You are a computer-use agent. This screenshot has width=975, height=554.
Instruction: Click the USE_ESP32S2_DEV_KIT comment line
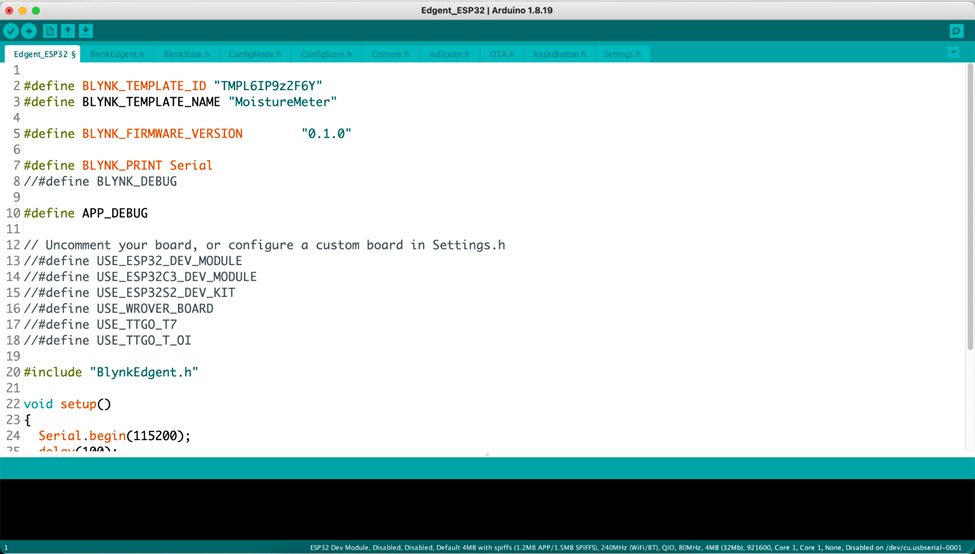pyautogui.click(x=129, y=293)
